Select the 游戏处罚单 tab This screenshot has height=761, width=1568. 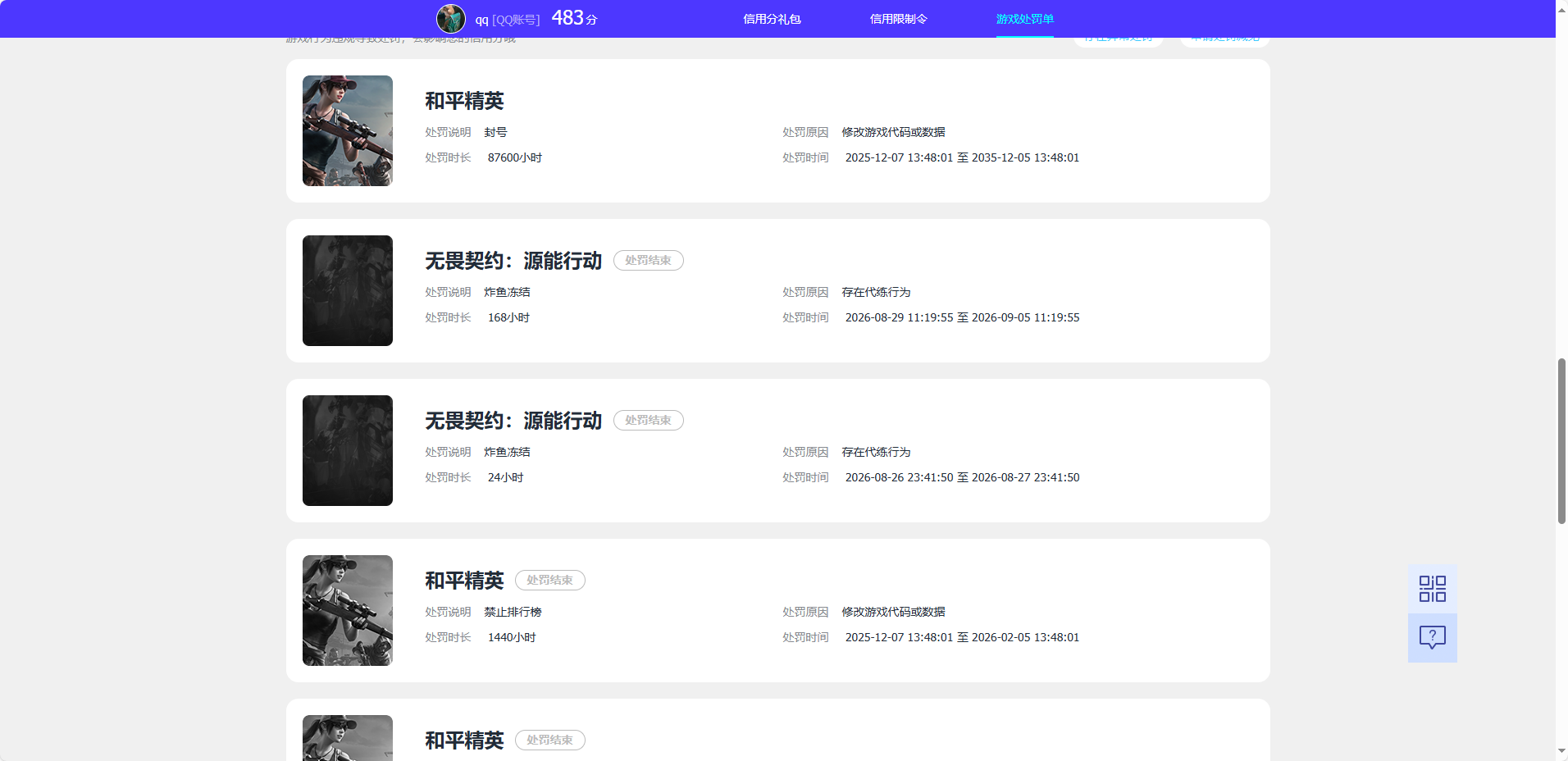pyautogui.click(x=1024, y=19)
